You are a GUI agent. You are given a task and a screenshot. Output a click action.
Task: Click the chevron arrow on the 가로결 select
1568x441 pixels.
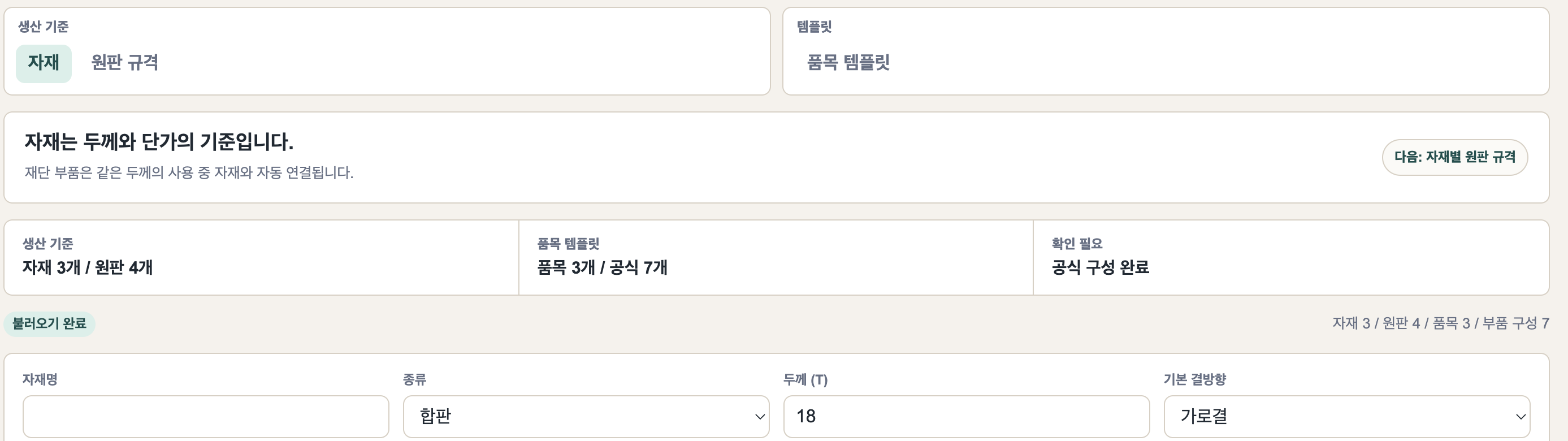click(x=1520, y=417)
